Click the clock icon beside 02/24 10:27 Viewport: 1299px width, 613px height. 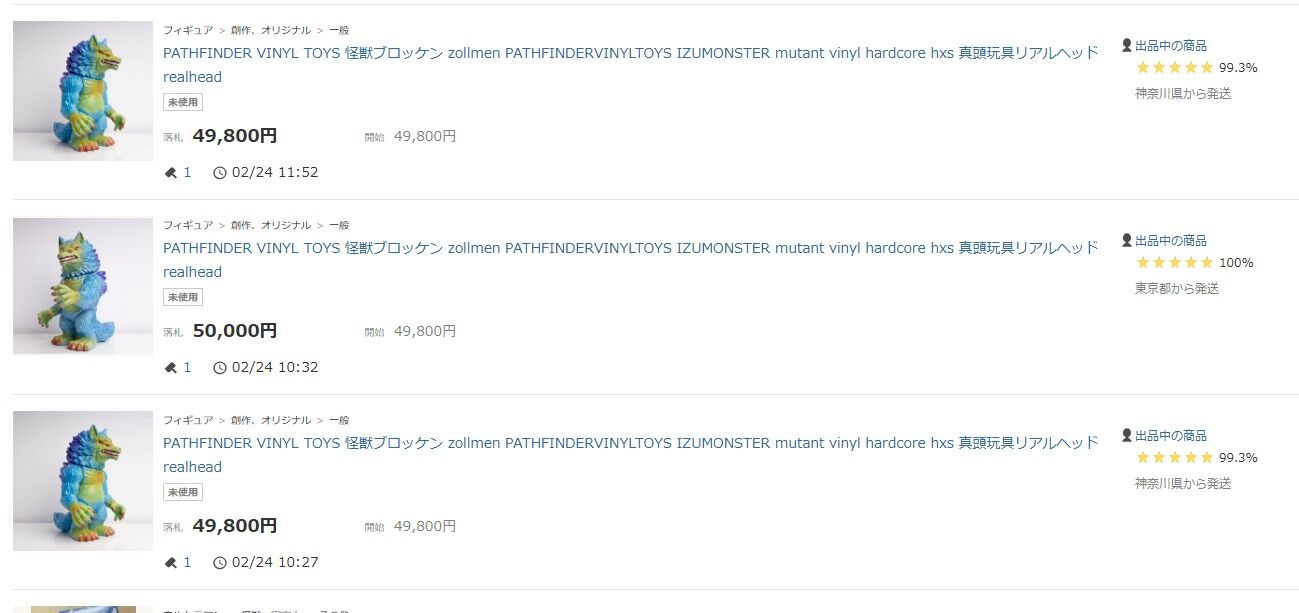click(x=220, y=562)
